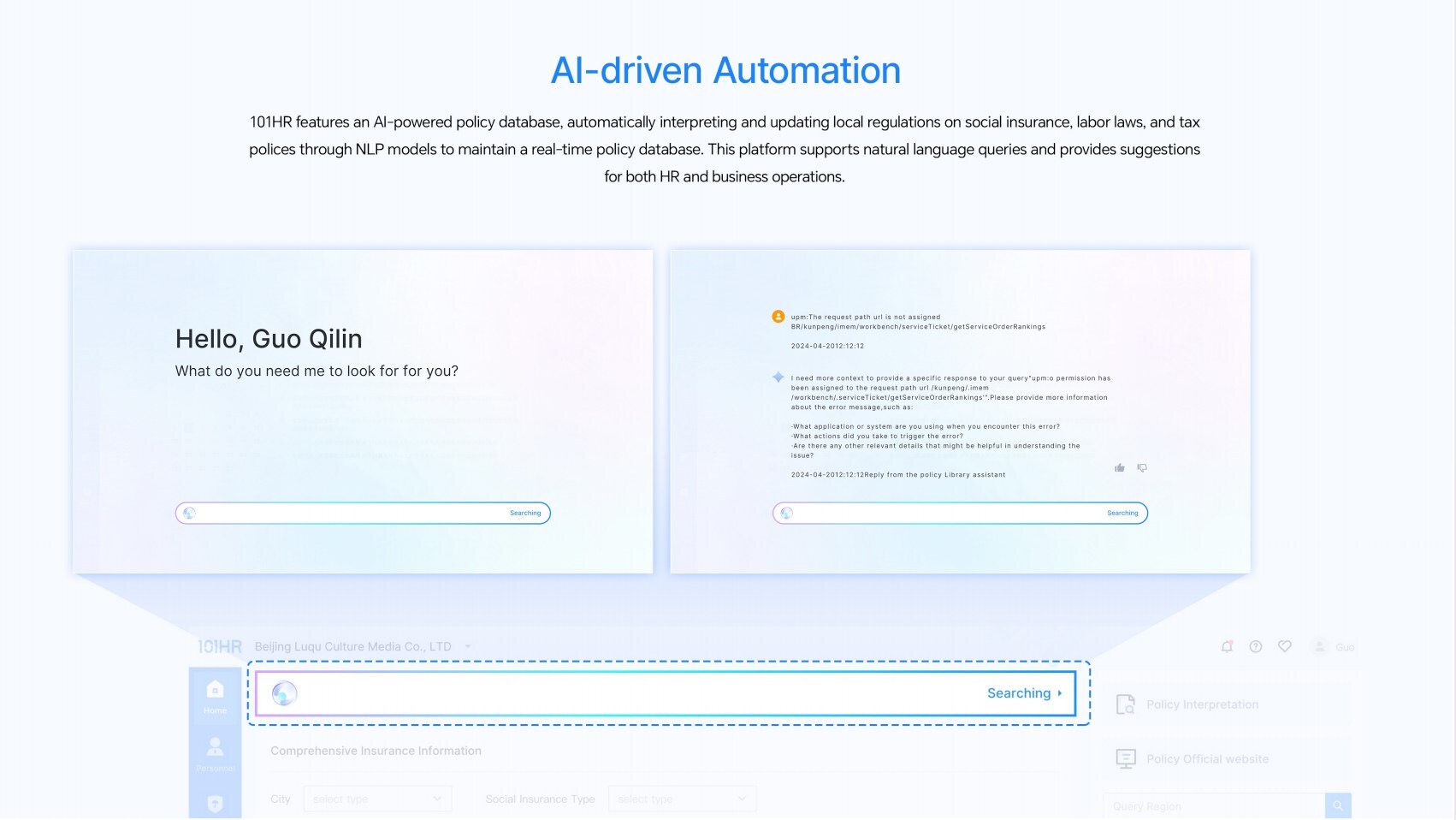Image resolution: width=1456 pixels, height=820 pixels.
Task: Open the Social Insurance Type dropdown
Action: (x=681, y=799)
